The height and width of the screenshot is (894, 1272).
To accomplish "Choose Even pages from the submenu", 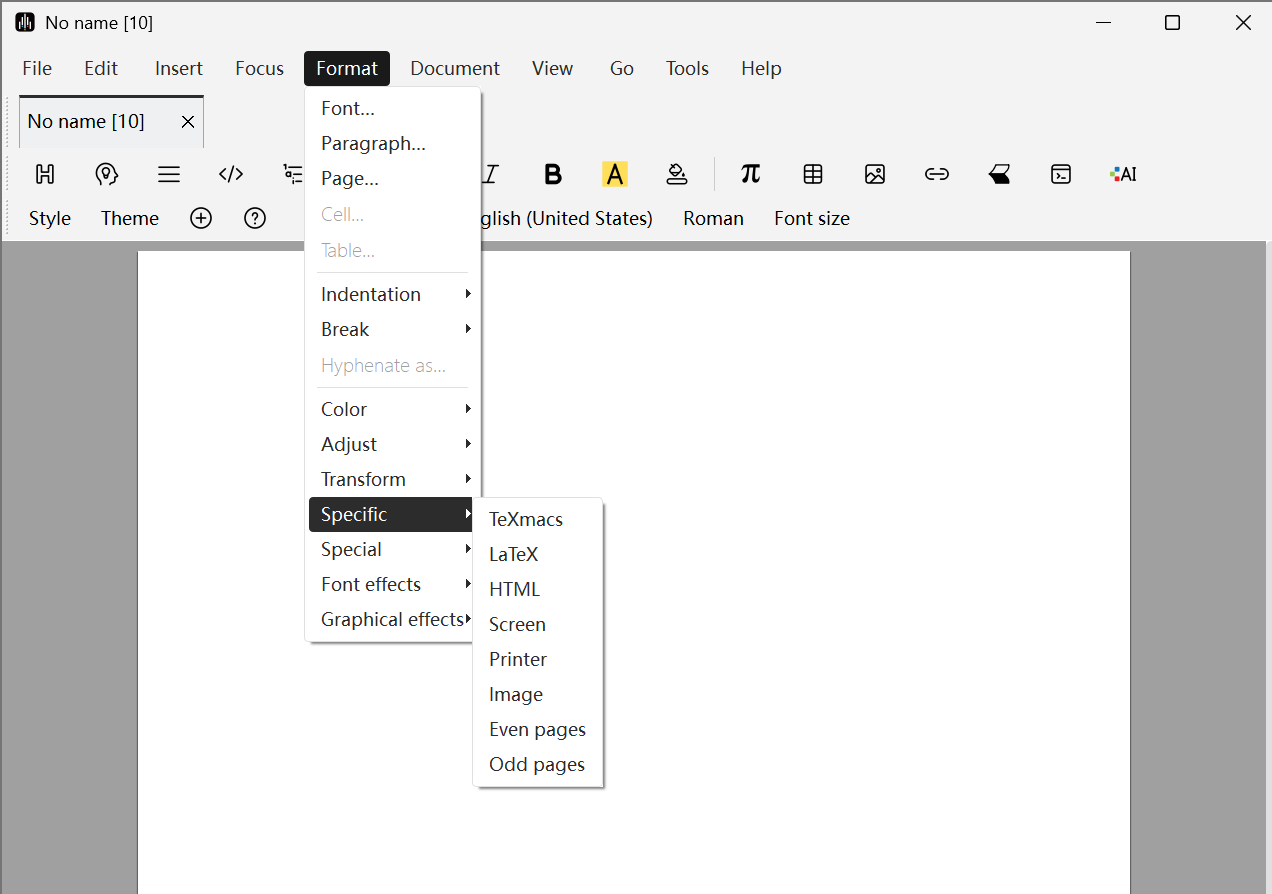I will [x=537, y=729].
